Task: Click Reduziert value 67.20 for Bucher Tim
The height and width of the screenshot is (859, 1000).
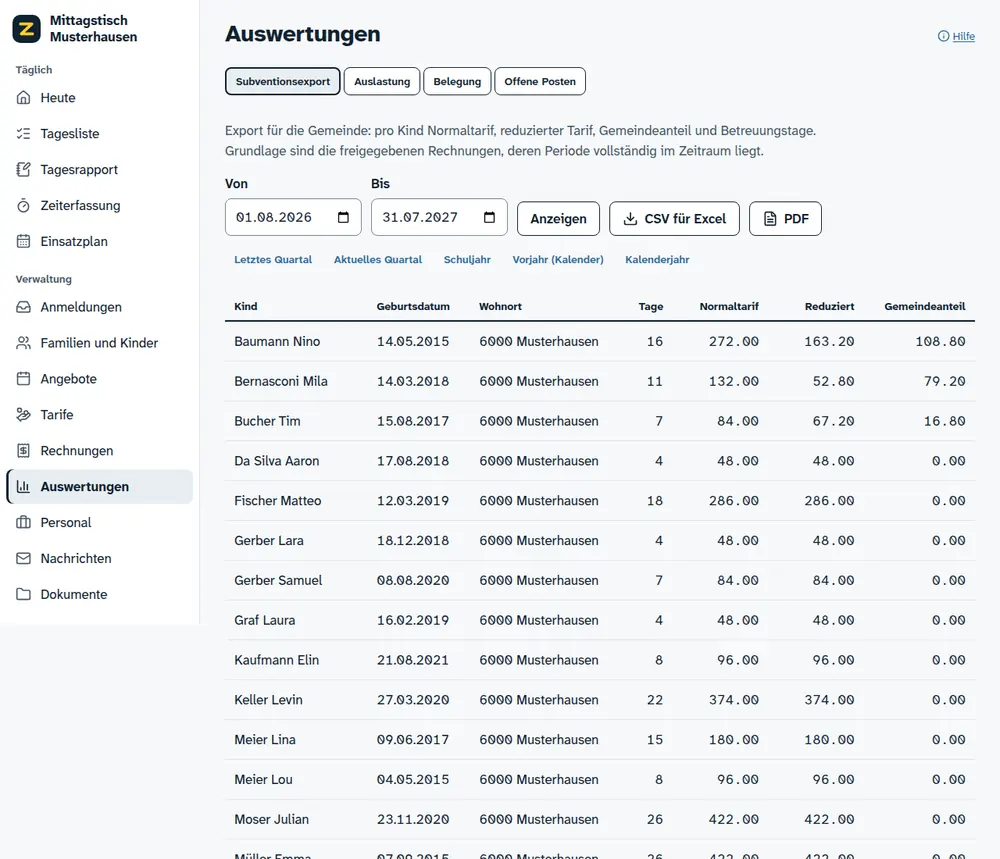Action: (x=833, y=421)
